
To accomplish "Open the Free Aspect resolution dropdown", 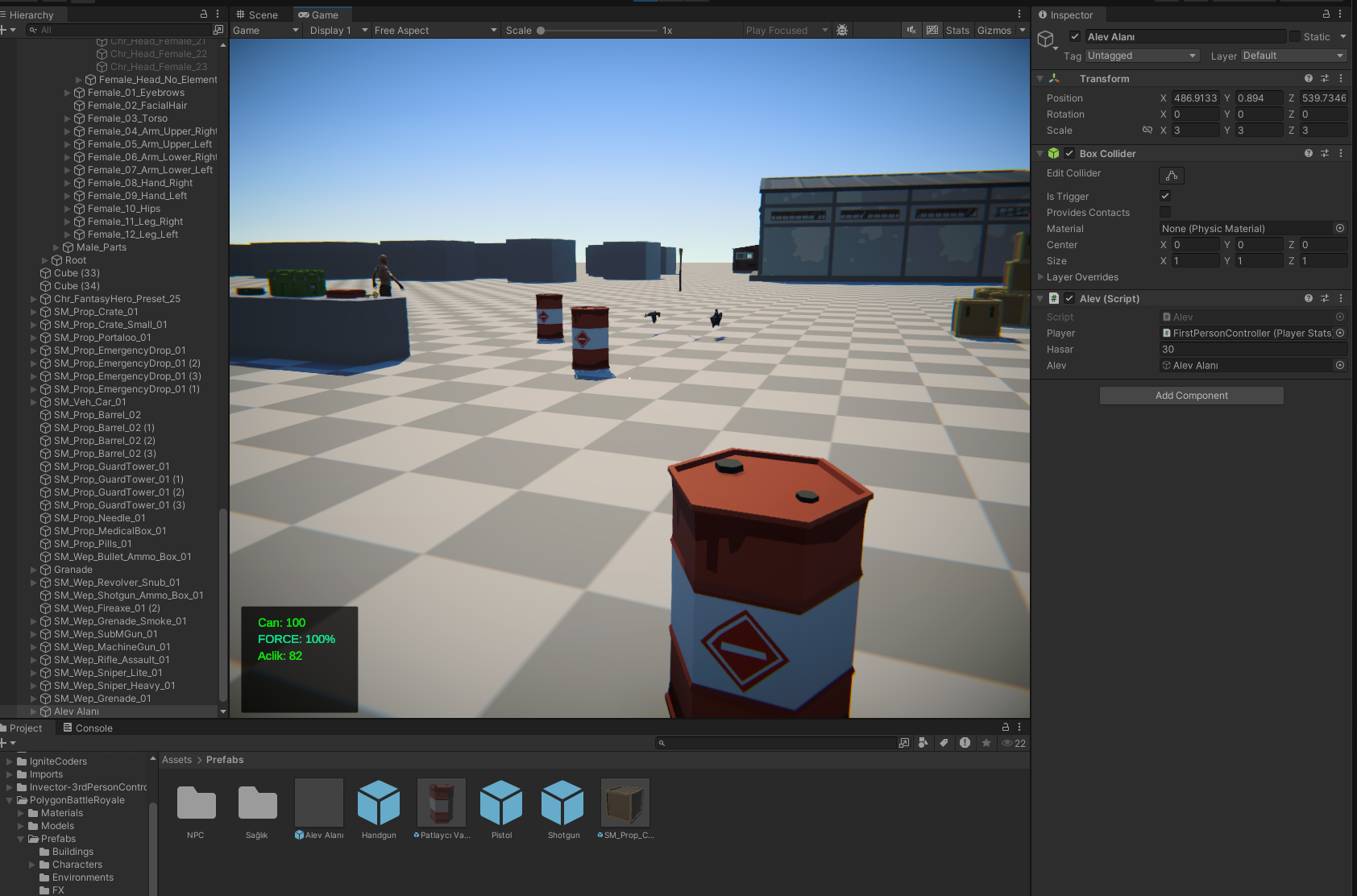I will 435,31.
